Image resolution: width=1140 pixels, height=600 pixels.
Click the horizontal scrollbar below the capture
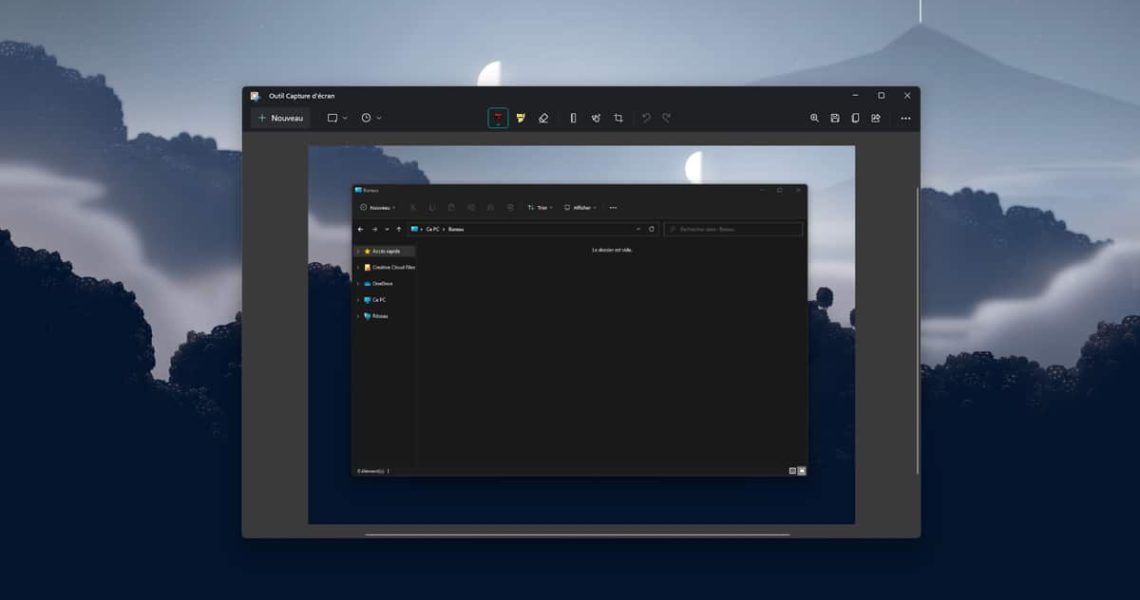click(577, 534)
